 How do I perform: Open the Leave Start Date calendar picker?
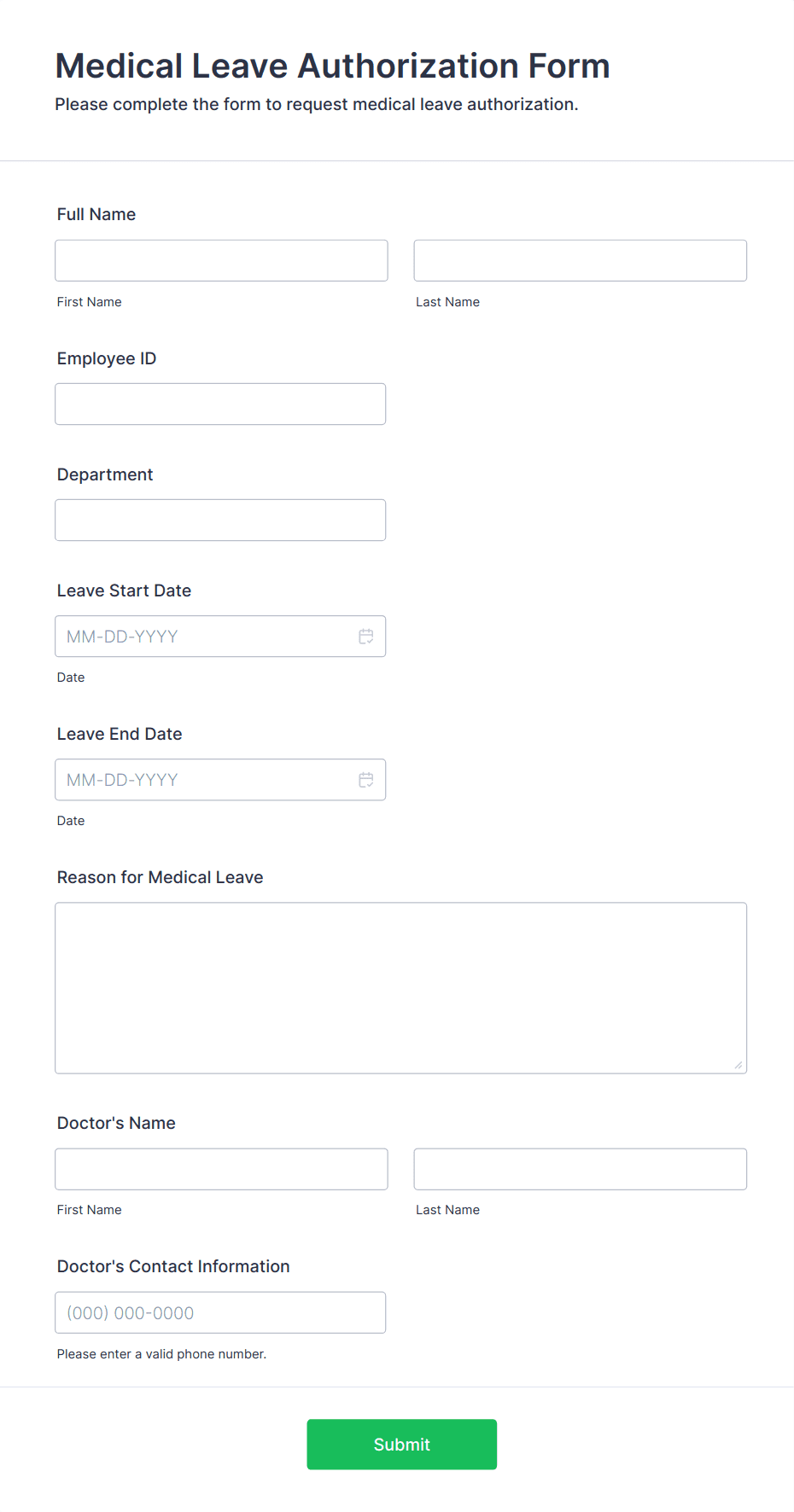click(366, 636)
